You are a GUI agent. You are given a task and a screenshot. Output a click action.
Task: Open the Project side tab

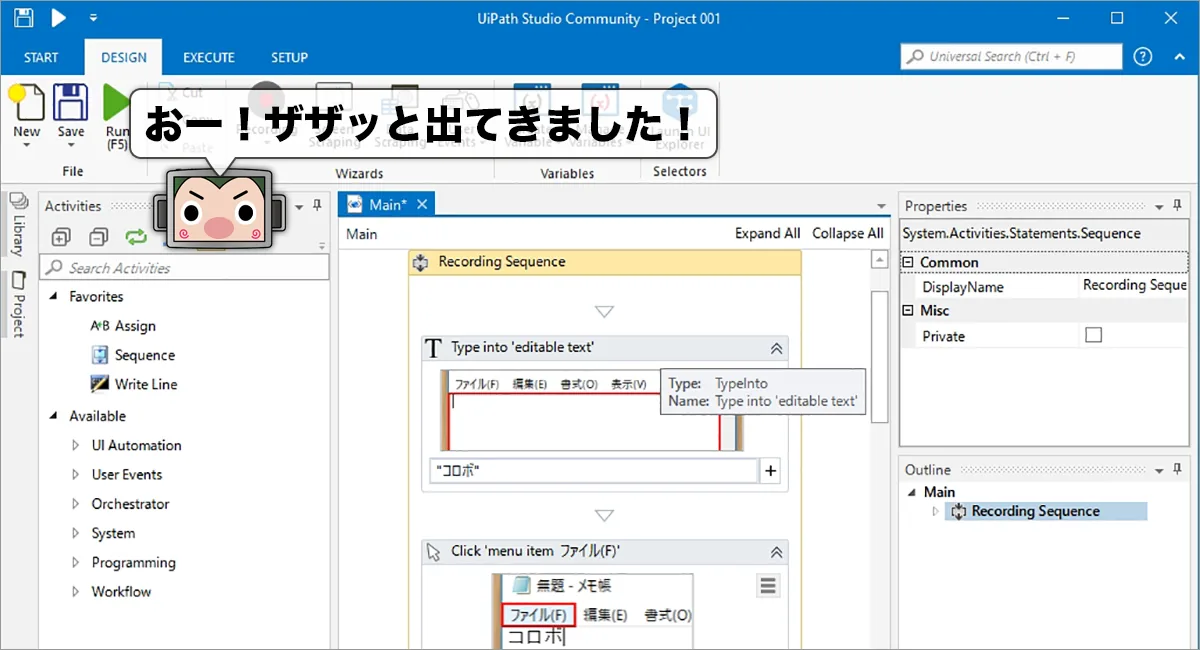[18, 304]
